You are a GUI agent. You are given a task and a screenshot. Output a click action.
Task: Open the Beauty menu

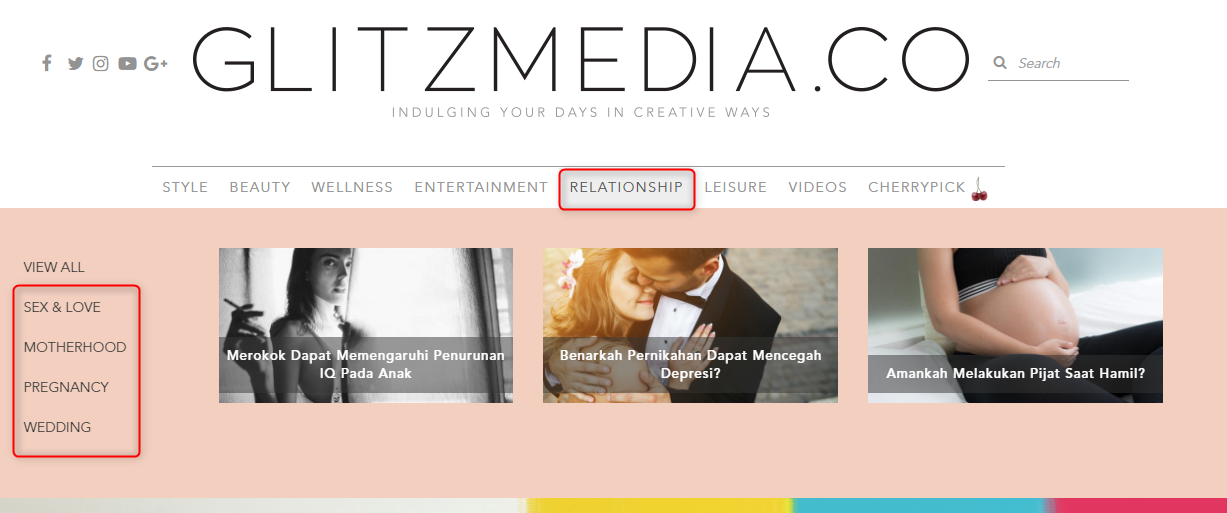tap(260, 187)
